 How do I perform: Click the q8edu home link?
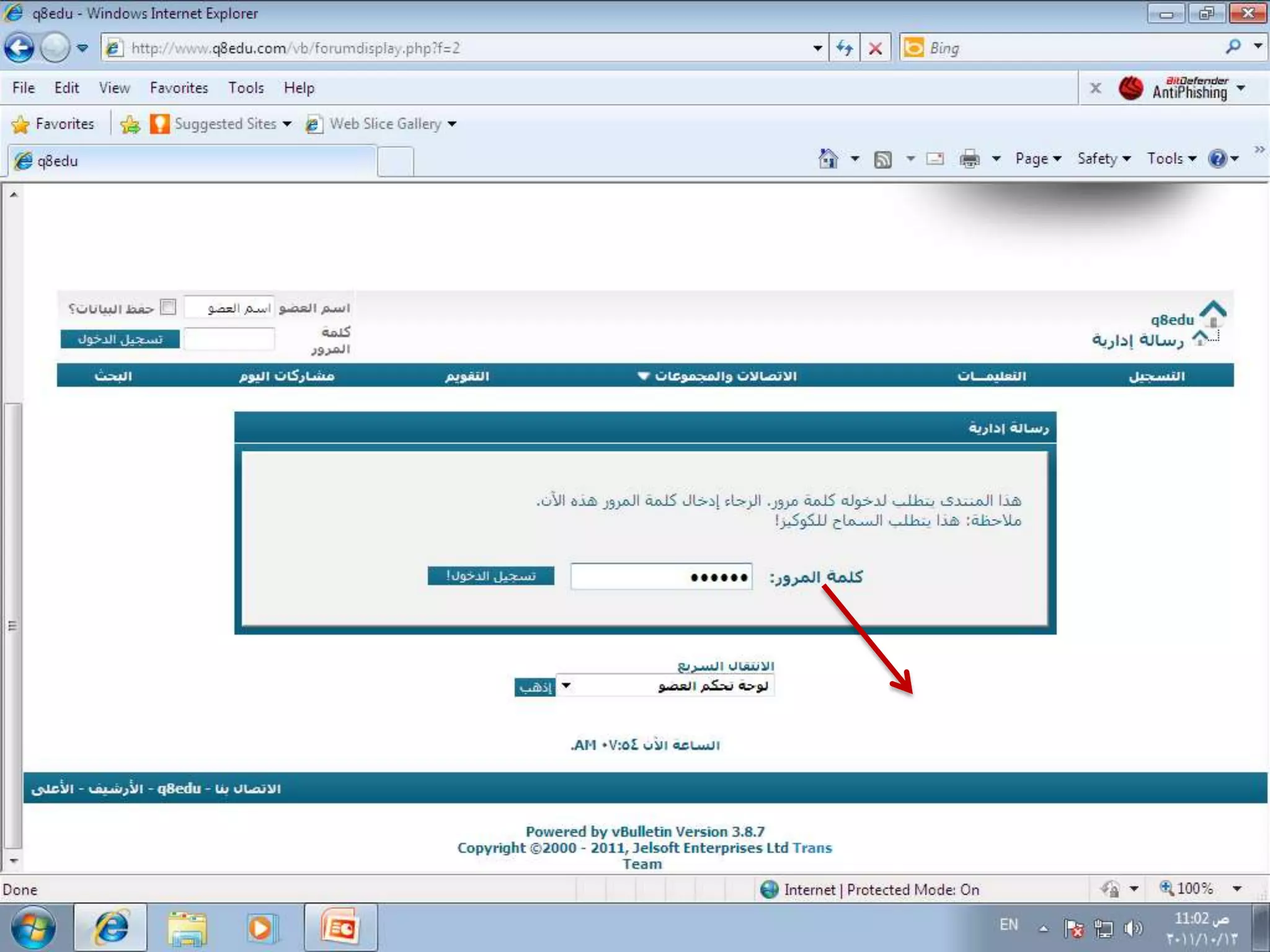click(x=1172, y=320)
